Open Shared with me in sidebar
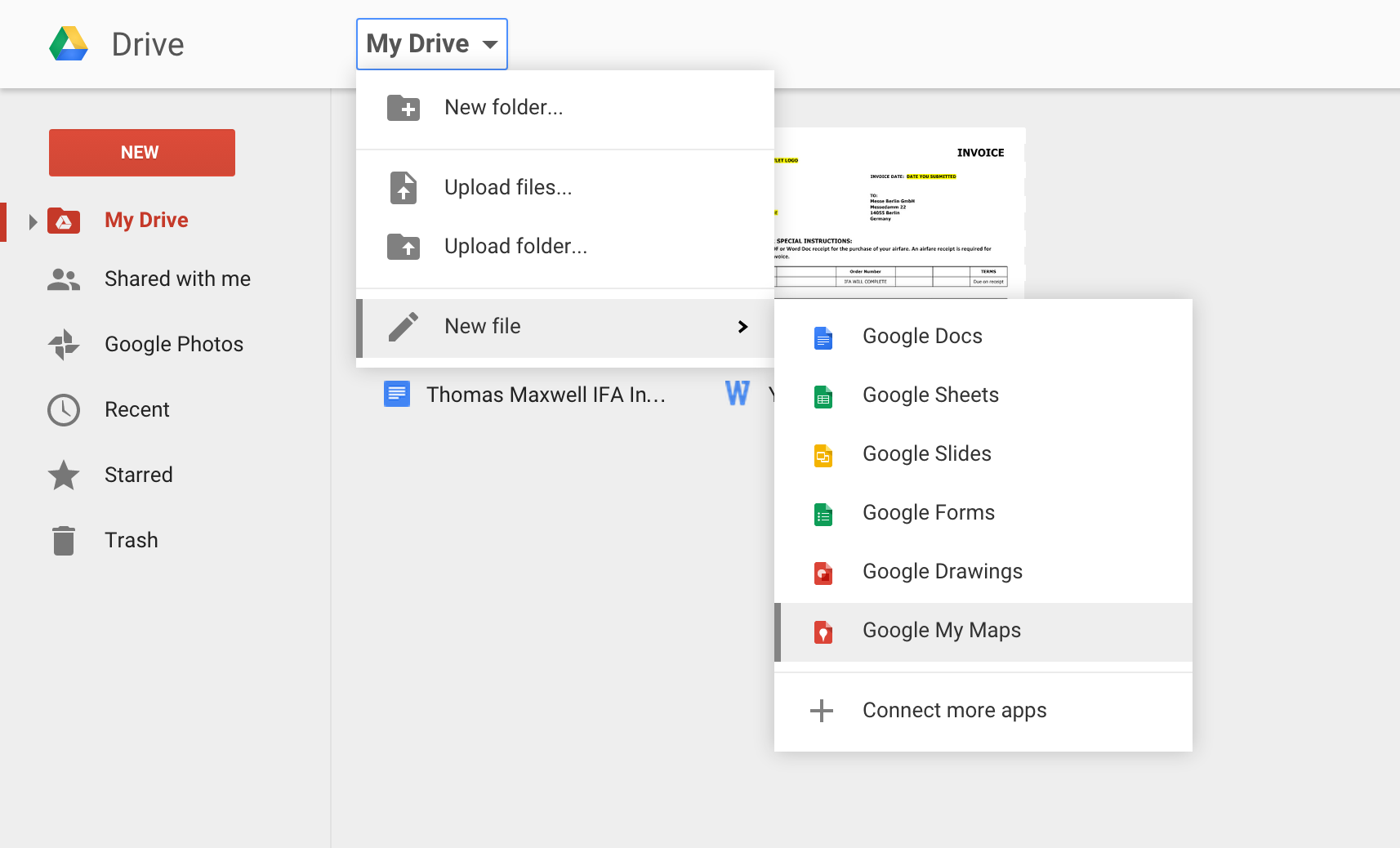The height and width of the screenshot is (848, 1400). tap(177, 279)
